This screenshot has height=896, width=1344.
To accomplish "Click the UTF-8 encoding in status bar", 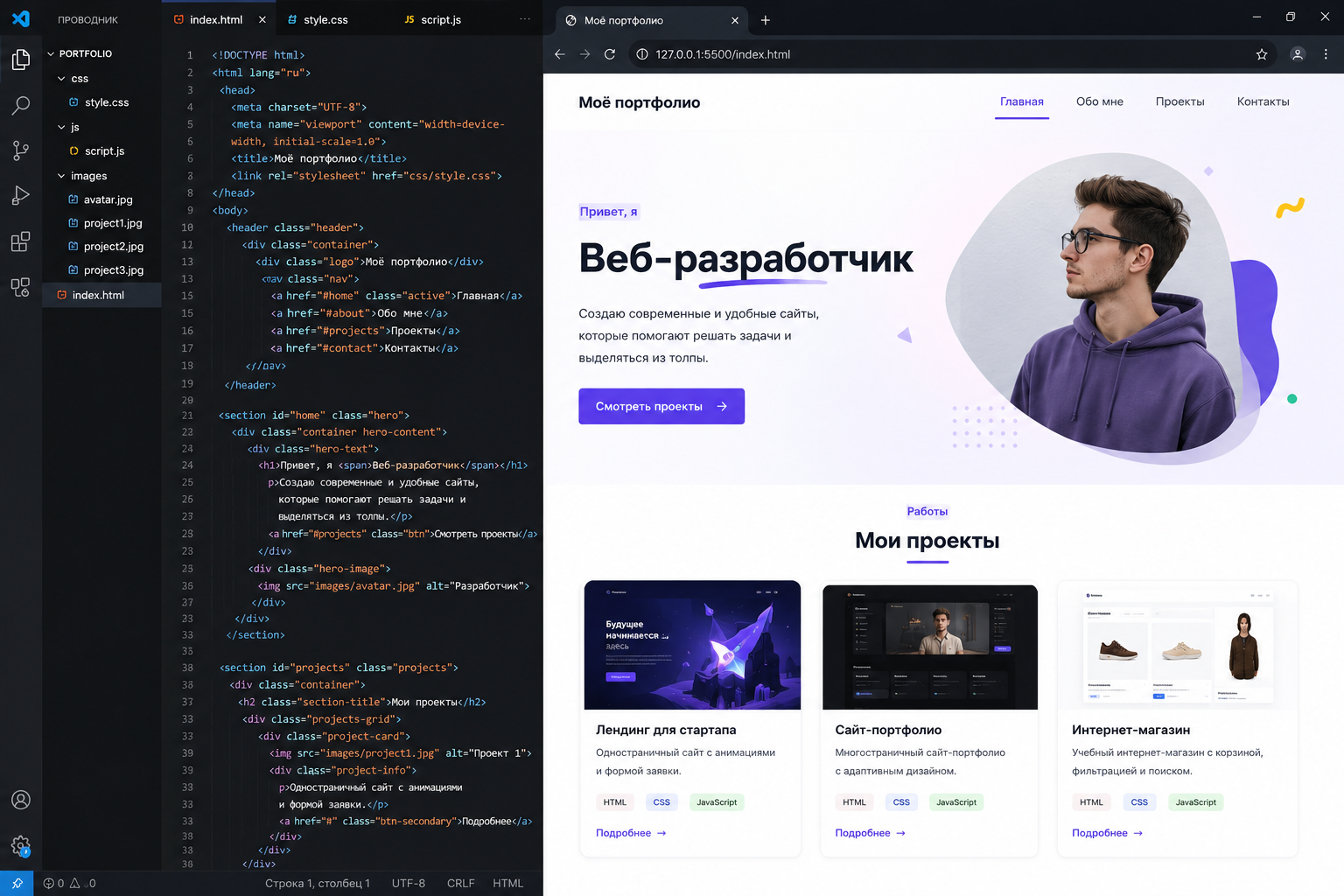I will (409, 883).
